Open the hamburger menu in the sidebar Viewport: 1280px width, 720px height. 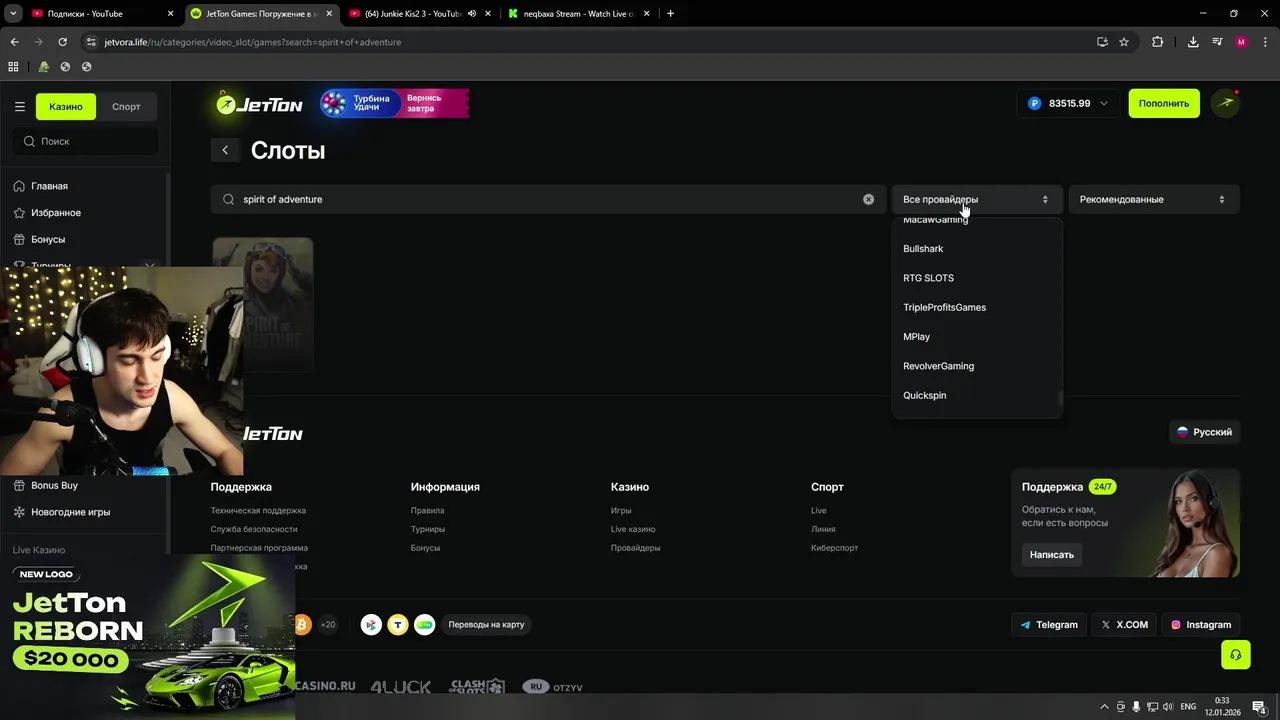19,106
